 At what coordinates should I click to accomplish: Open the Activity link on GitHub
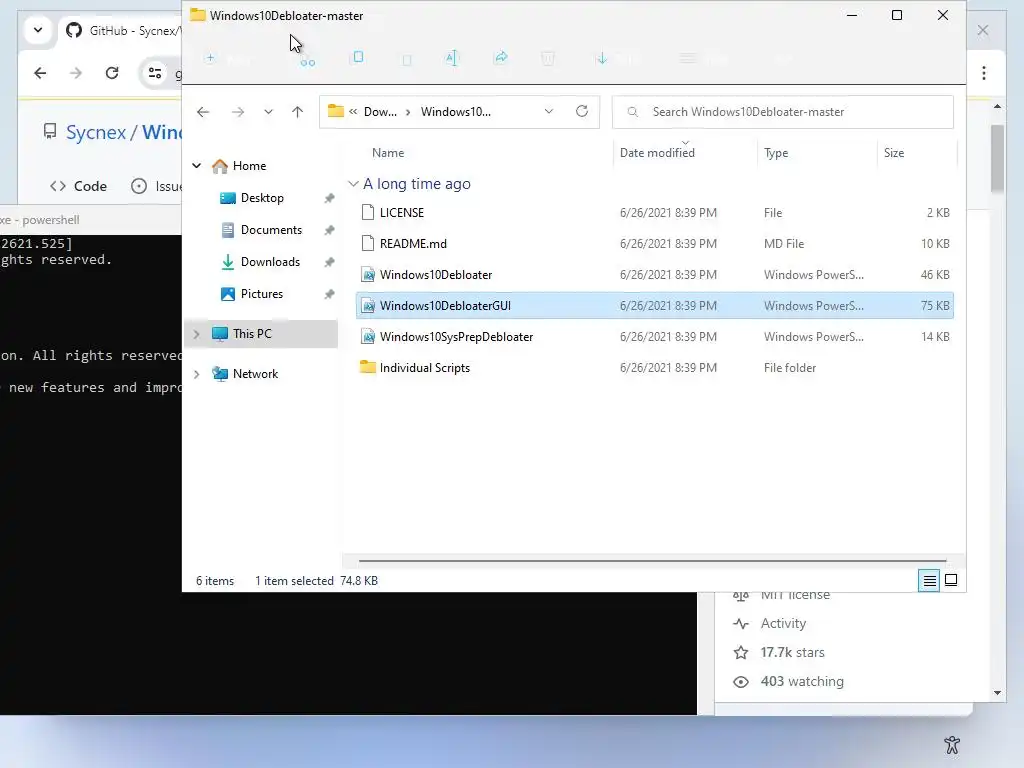[x=783, y=624]
